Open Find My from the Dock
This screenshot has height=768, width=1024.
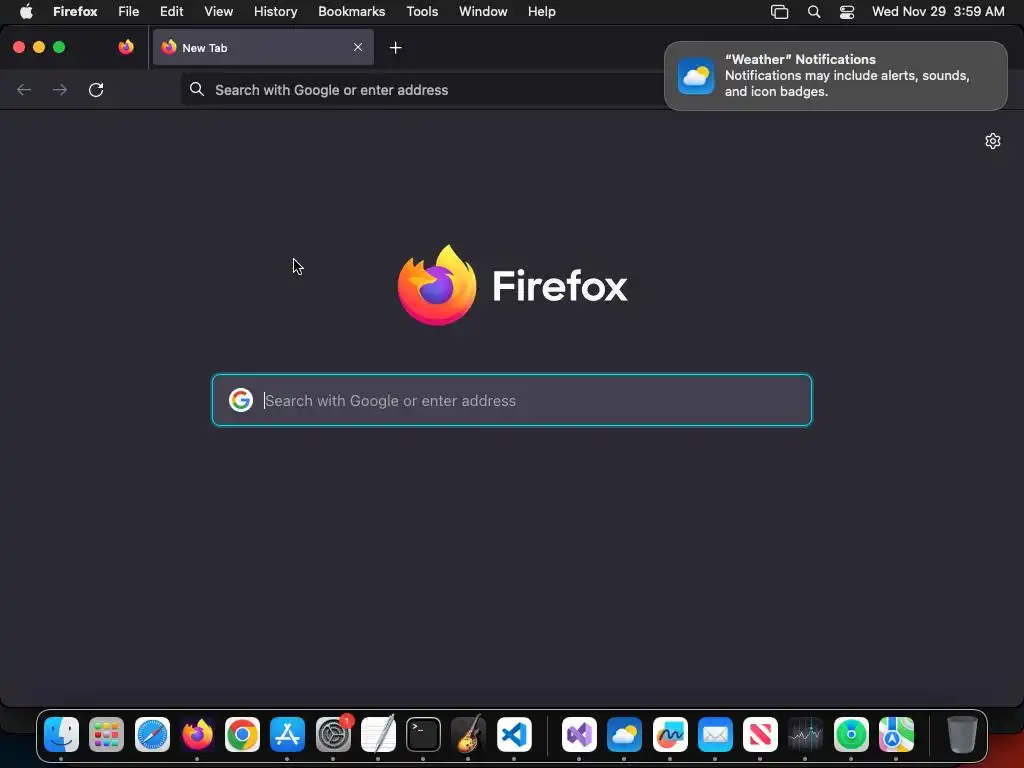tap(851, 735)
